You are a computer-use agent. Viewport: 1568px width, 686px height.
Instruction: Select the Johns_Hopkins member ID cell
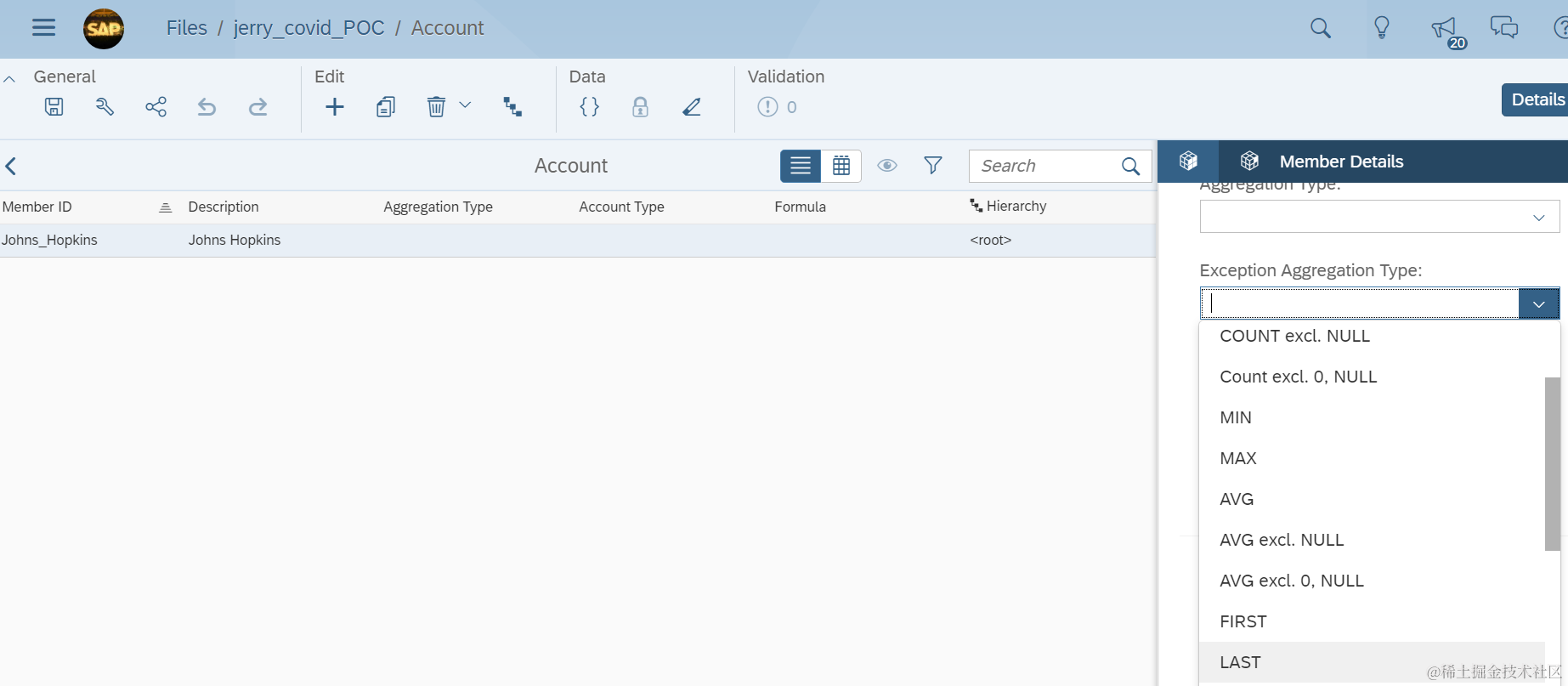coord(49,240)
